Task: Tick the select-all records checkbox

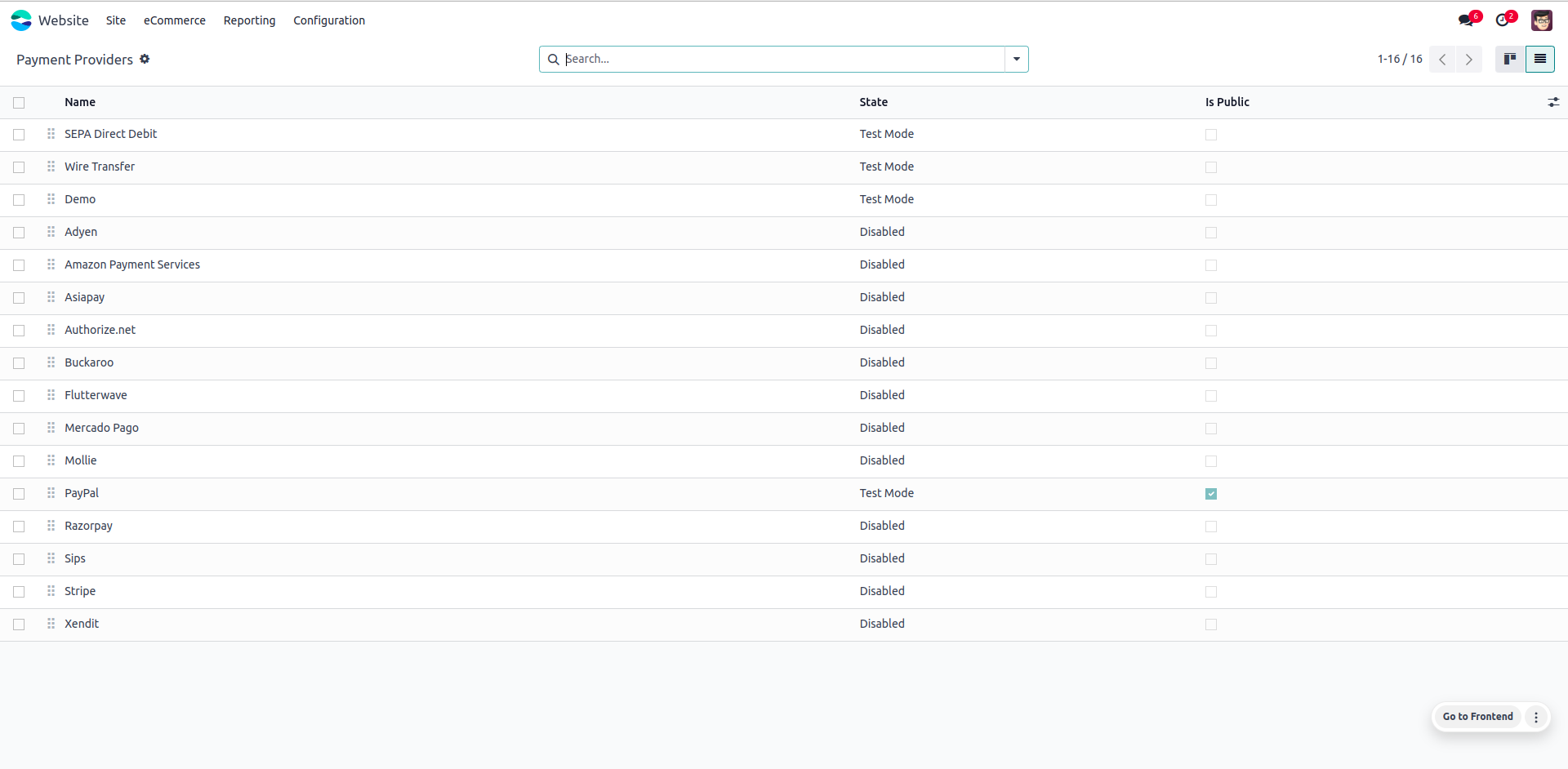Action: click(x=19, y=103)
